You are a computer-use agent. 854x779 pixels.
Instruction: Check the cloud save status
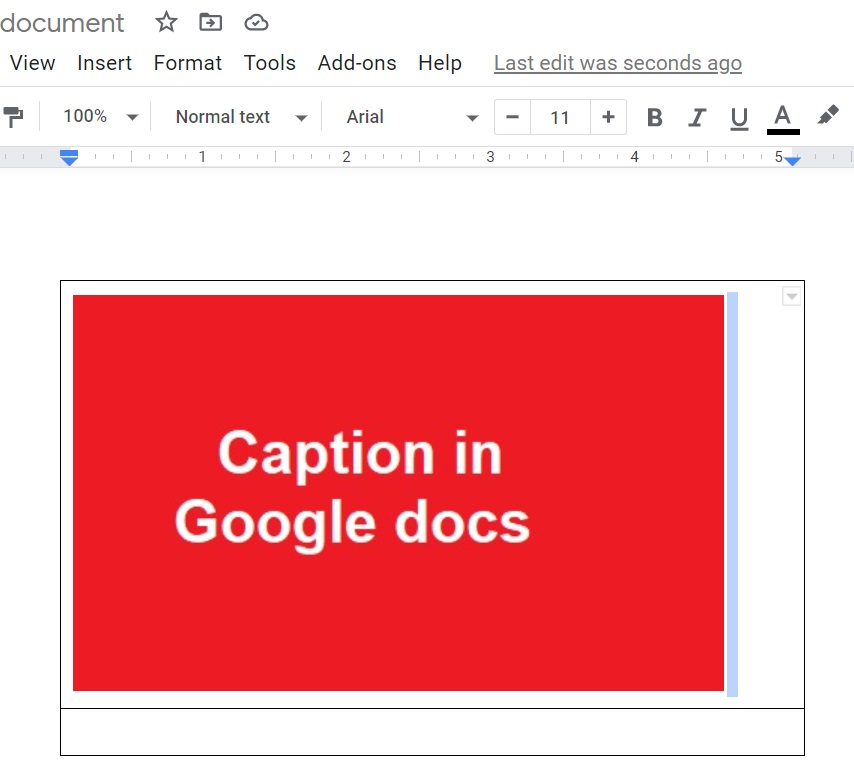point(256,22)
